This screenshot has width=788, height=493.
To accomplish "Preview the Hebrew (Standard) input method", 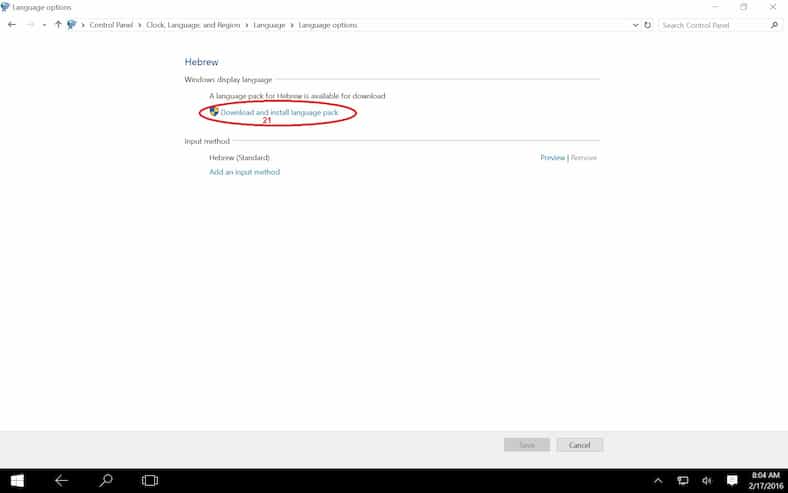I will 552,158.
